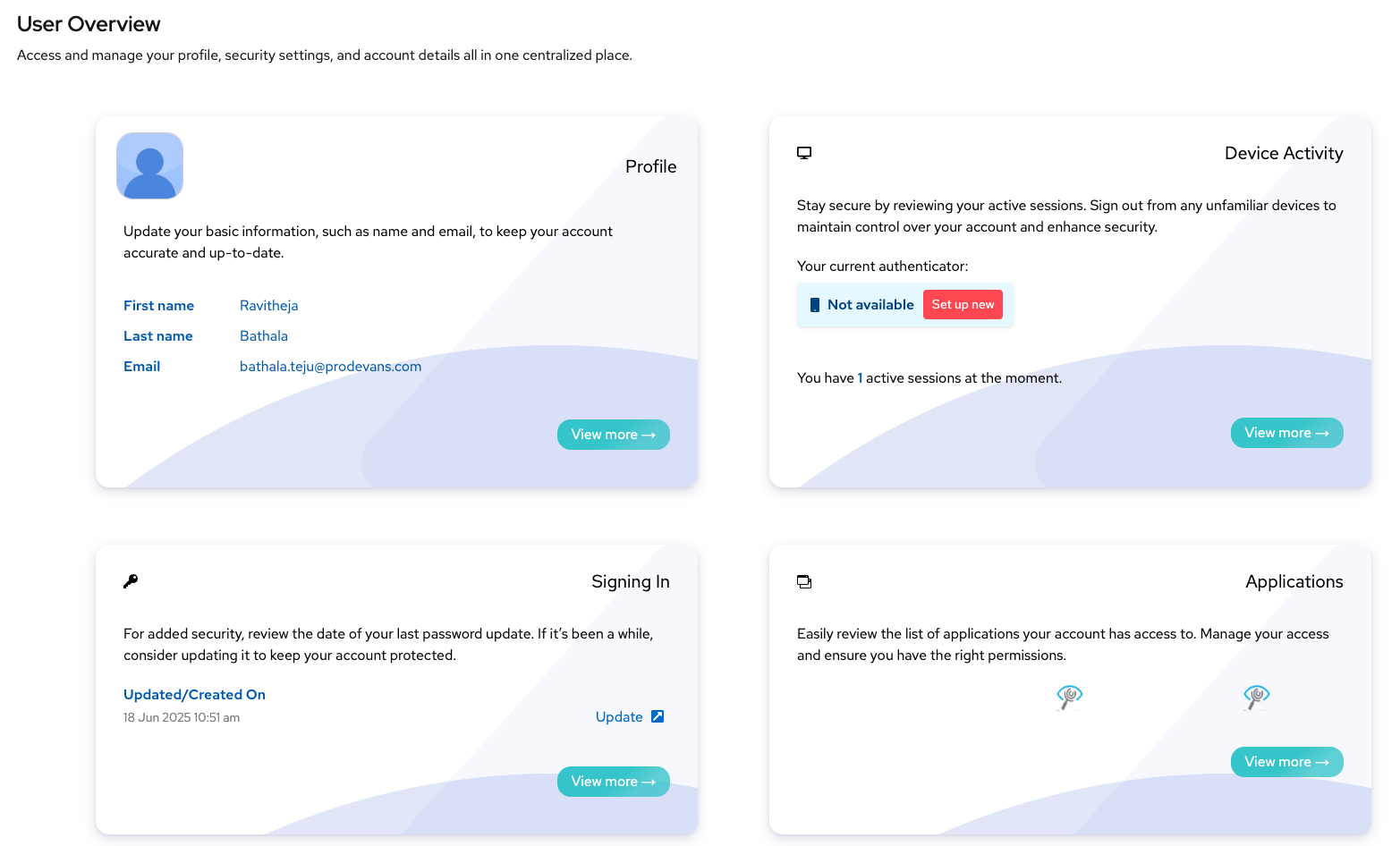The width and height of the screenshot is (1400, 846).
Task: Click the Update password link
Action: click(x=619, y=717)
